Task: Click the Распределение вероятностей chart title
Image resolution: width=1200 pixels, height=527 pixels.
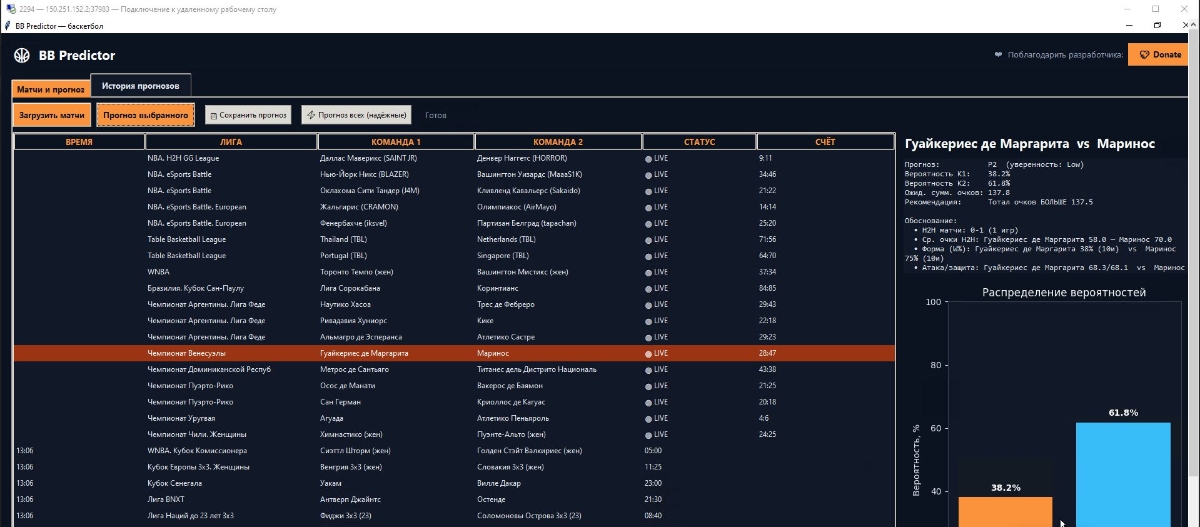Action: coord(1063,292)
